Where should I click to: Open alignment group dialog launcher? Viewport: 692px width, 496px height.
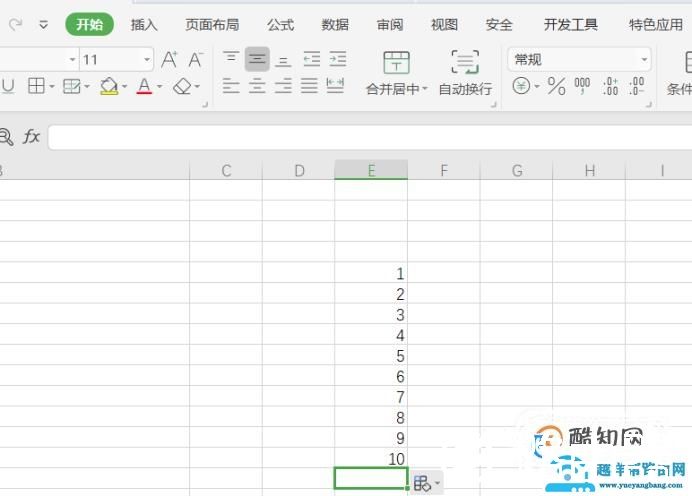pyautogui.click(x=493, y=105)
